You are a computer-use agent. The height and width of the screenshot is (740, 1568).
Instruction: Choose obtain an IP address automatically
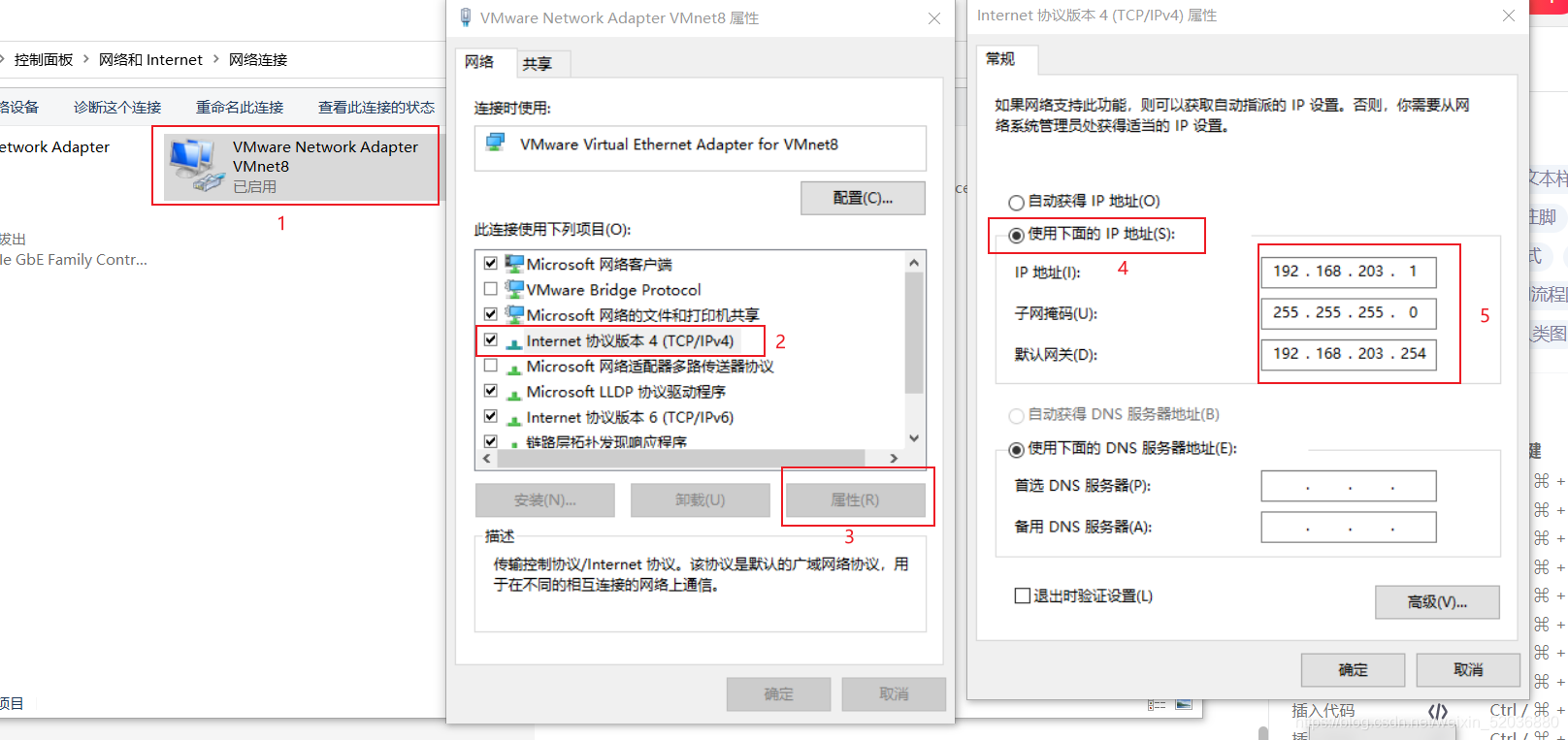coord(1016,202)
